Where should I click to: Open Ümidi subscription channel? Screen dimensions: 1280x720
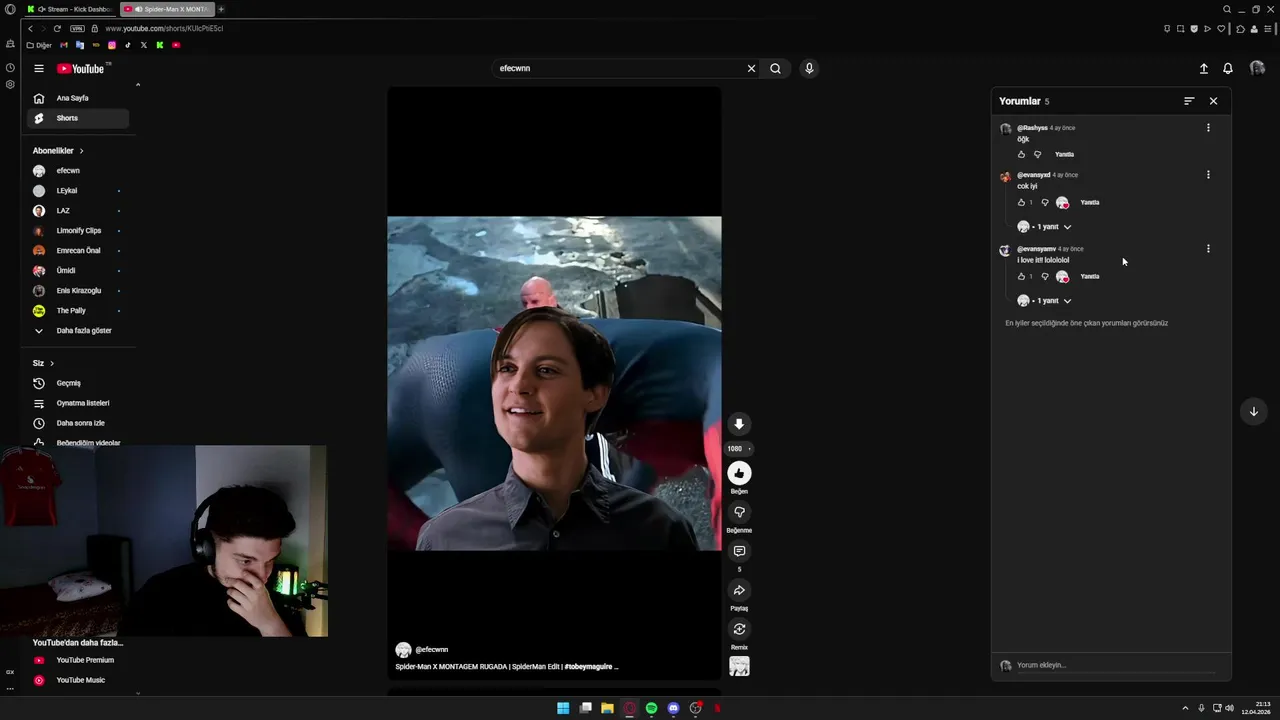pyautogui.click(x=78, y=271)
